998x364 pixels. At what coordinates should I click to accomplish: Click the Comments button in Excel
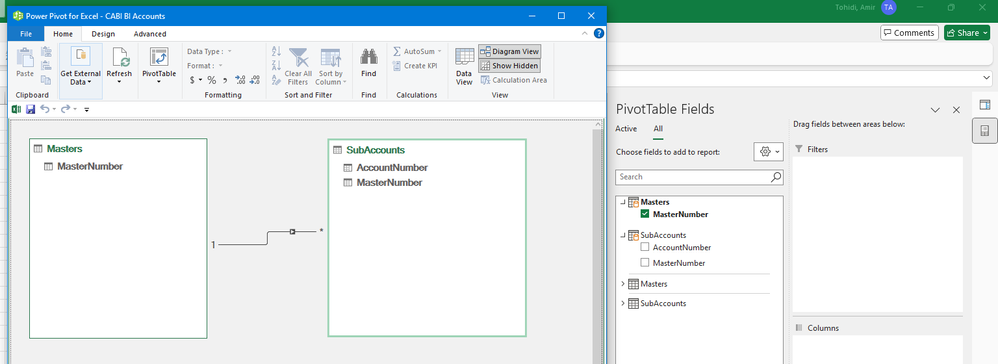tap(910, 32)
